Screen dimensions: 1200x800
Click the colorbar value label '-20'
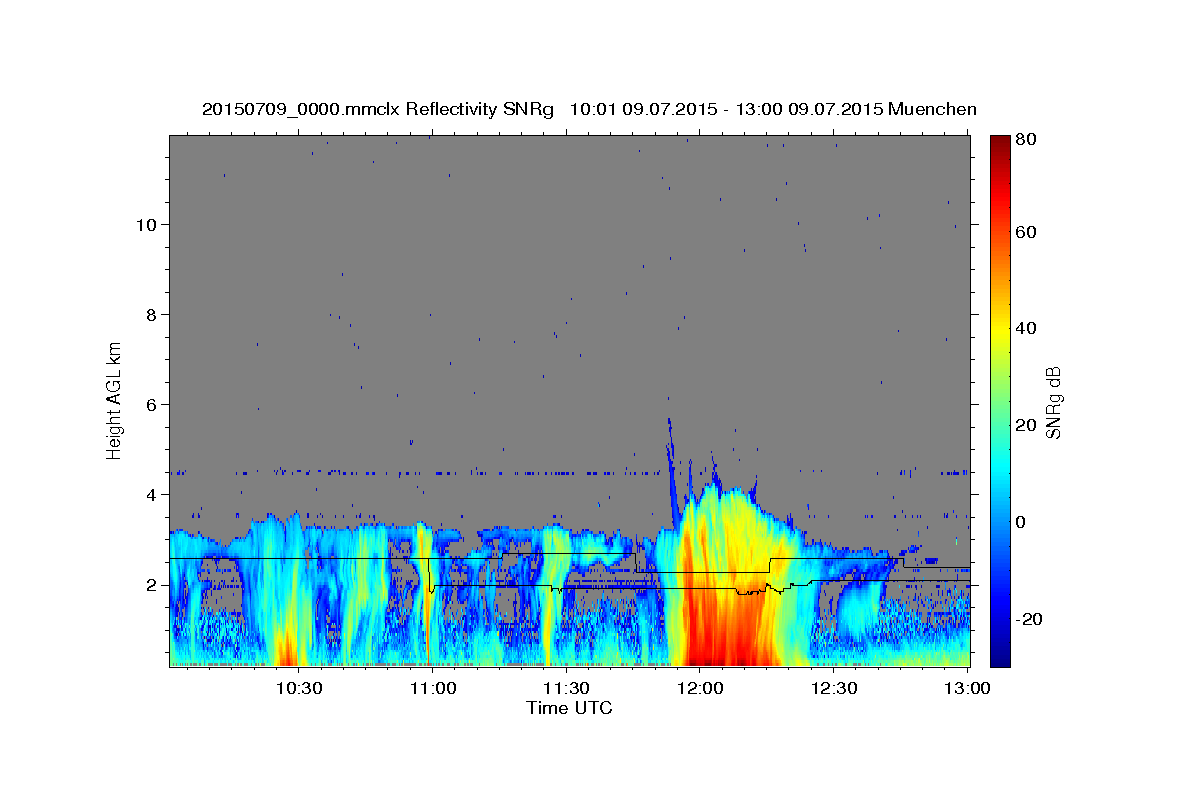[1029, 619]
